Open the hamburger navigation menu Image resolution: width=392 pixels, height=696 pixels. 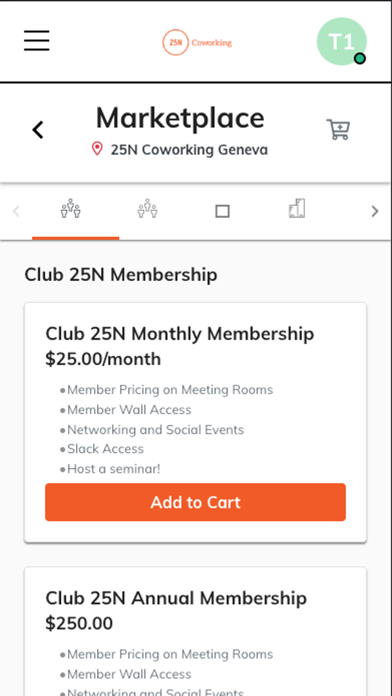[x=37, y=41]
